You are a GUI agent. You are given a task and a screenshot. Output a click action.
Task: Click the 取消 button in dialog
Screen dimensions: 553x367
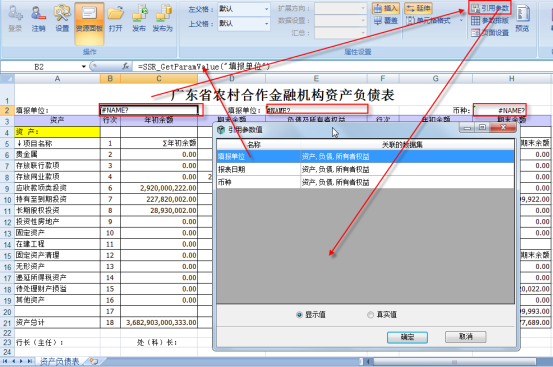(466, 337)
